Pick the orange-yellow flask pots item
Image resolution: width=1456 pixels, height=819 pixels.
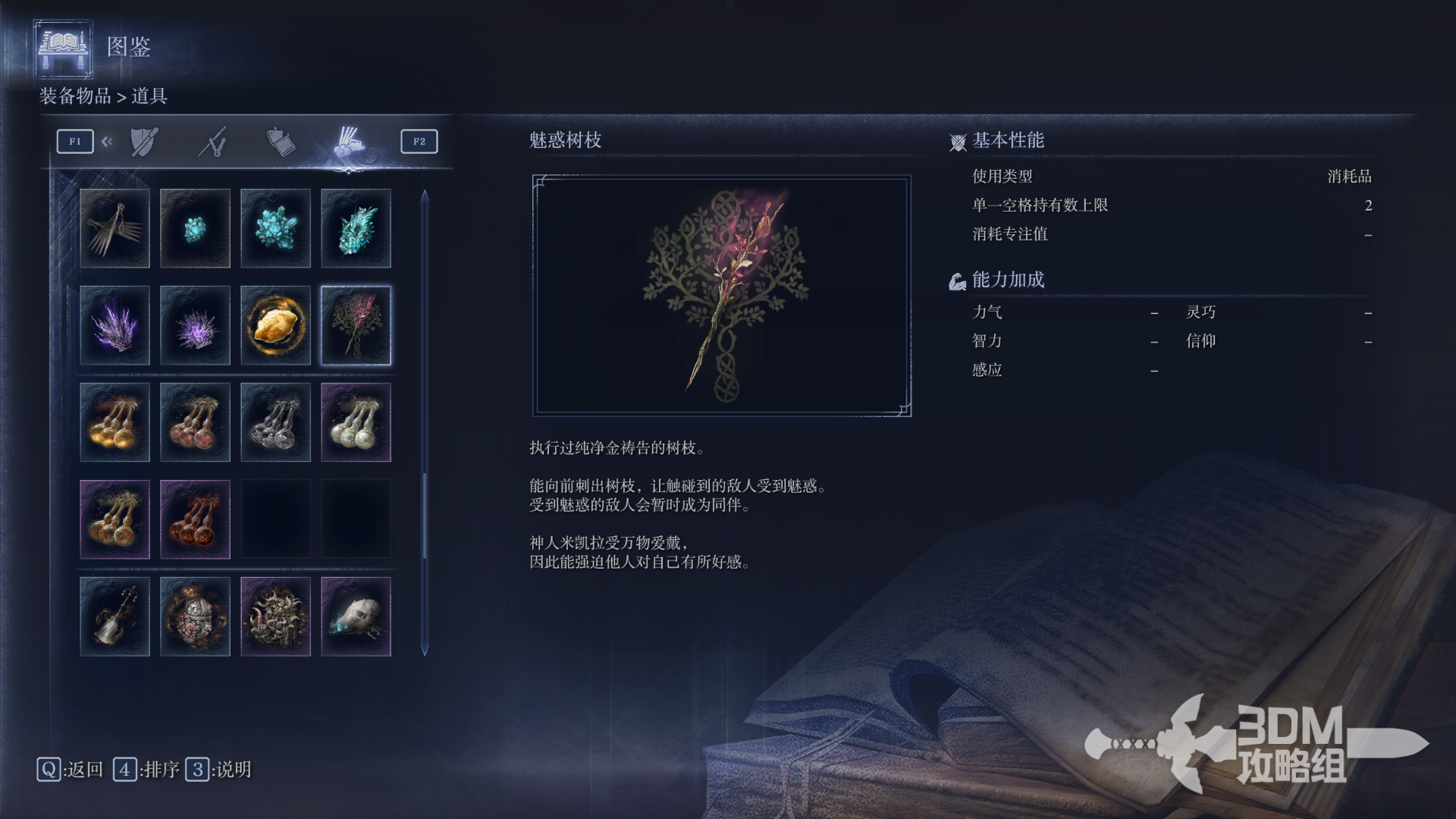[115, 422]
